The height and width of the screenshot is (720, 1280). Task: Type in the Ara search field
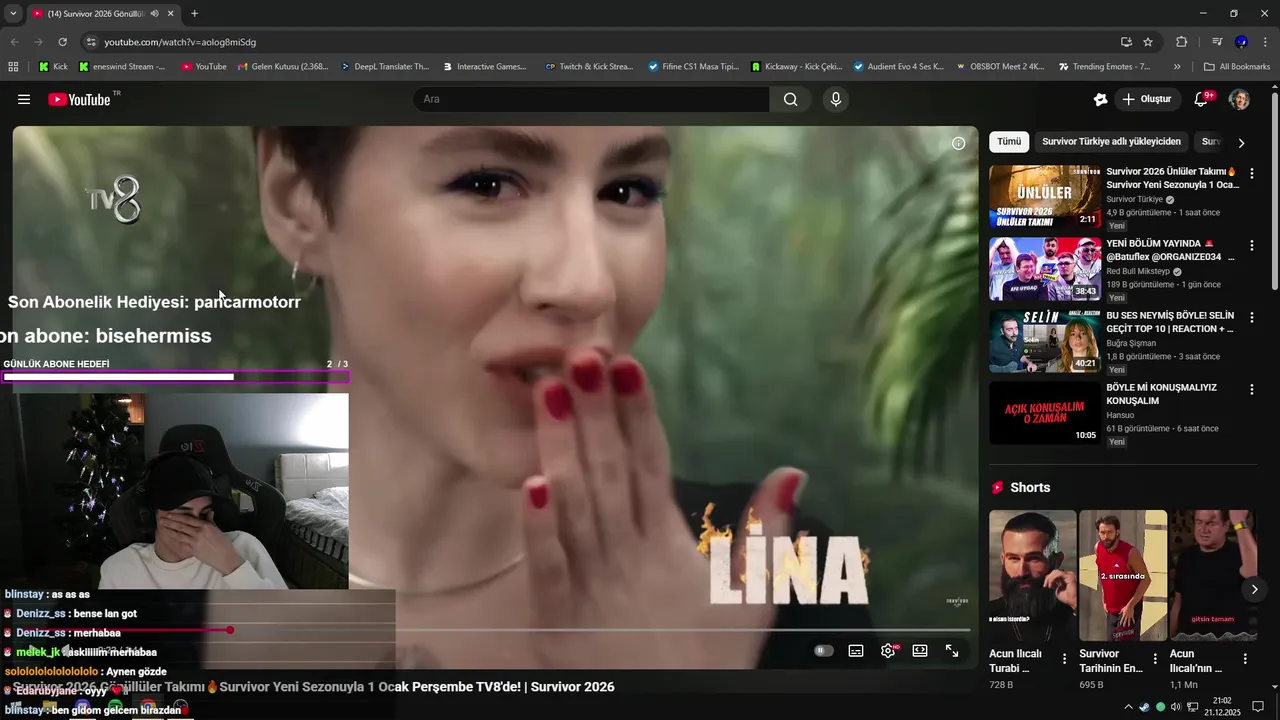pyautogui.click(x=591, y=99)
